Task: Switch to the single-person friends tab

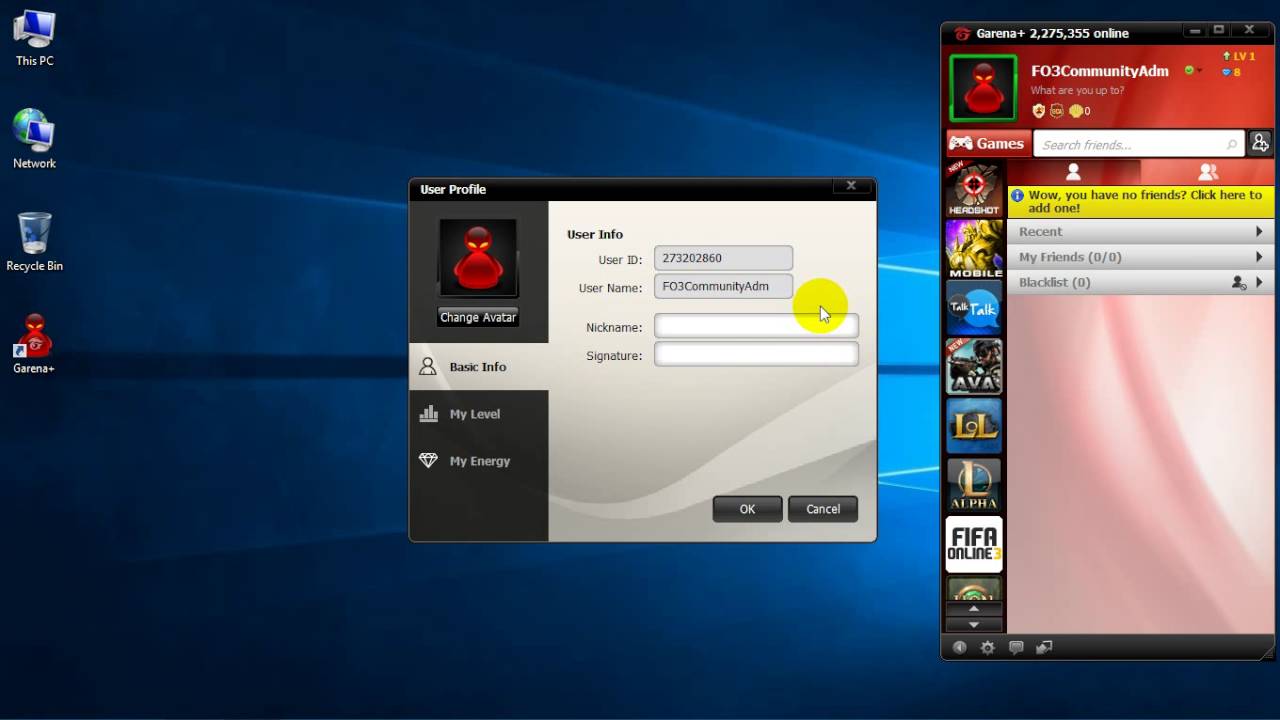Action: [1073, 172]
